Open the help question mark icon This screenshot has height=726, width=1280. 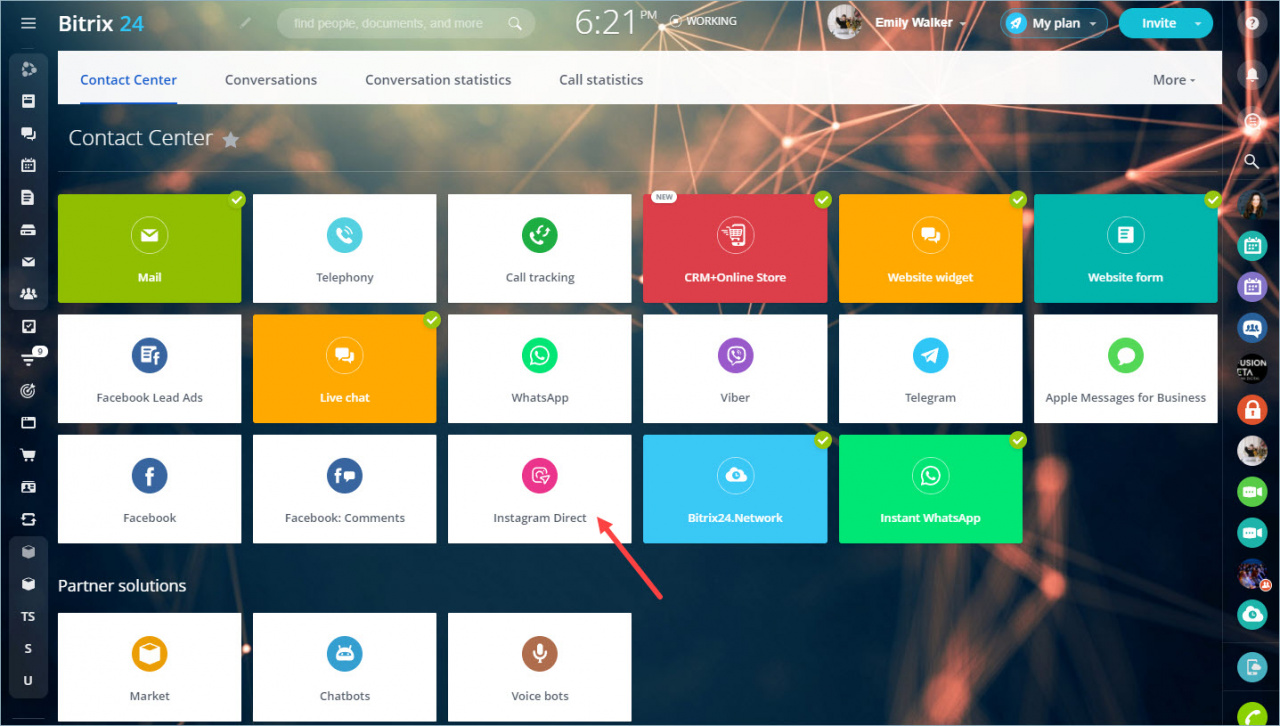pos(1252,24)
